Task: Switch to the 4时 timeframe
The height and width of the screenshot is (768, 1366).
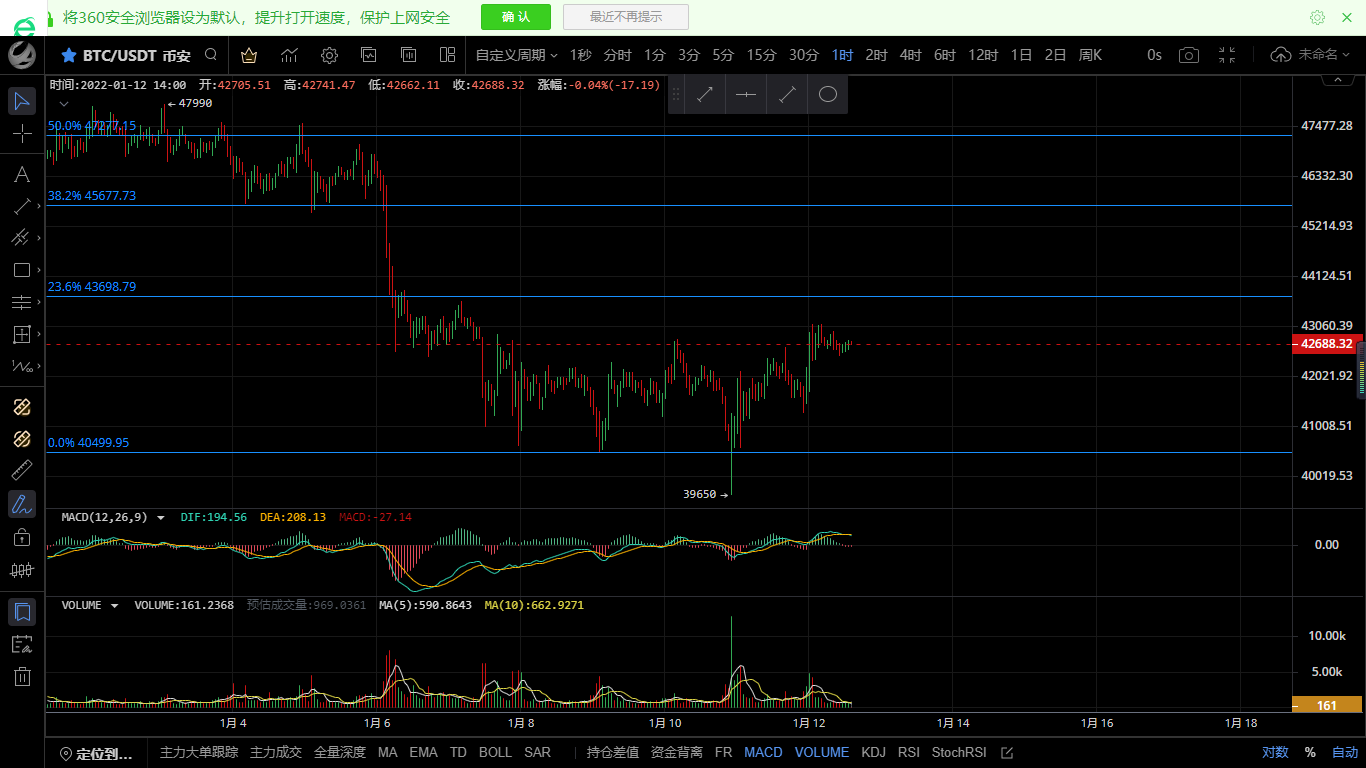Action: 910,55
